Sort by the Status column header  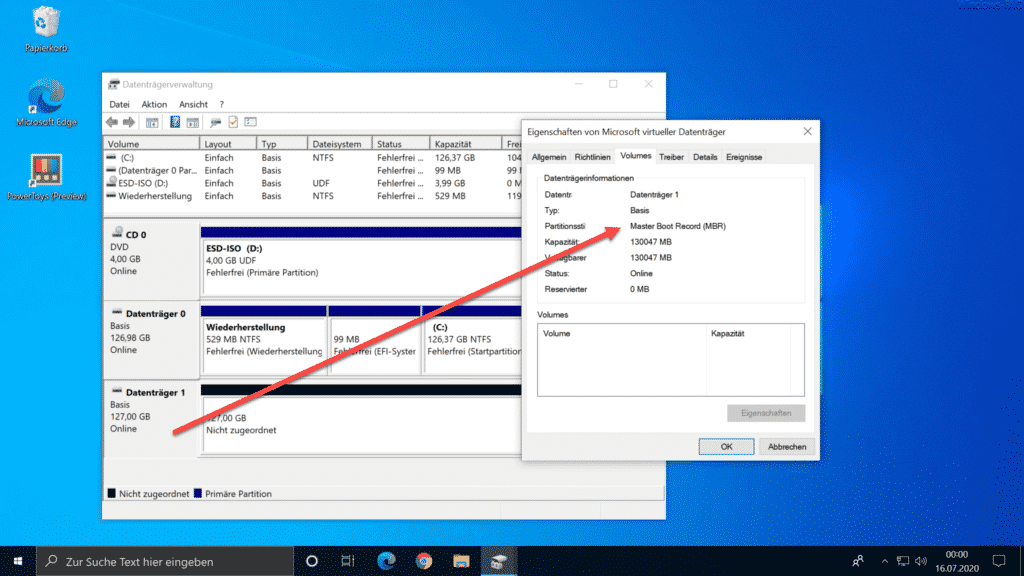401,144
